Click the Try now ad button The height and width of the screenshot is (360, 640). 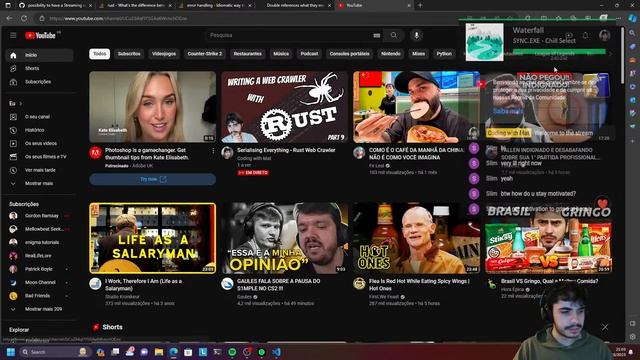click(x=153, y=180)
